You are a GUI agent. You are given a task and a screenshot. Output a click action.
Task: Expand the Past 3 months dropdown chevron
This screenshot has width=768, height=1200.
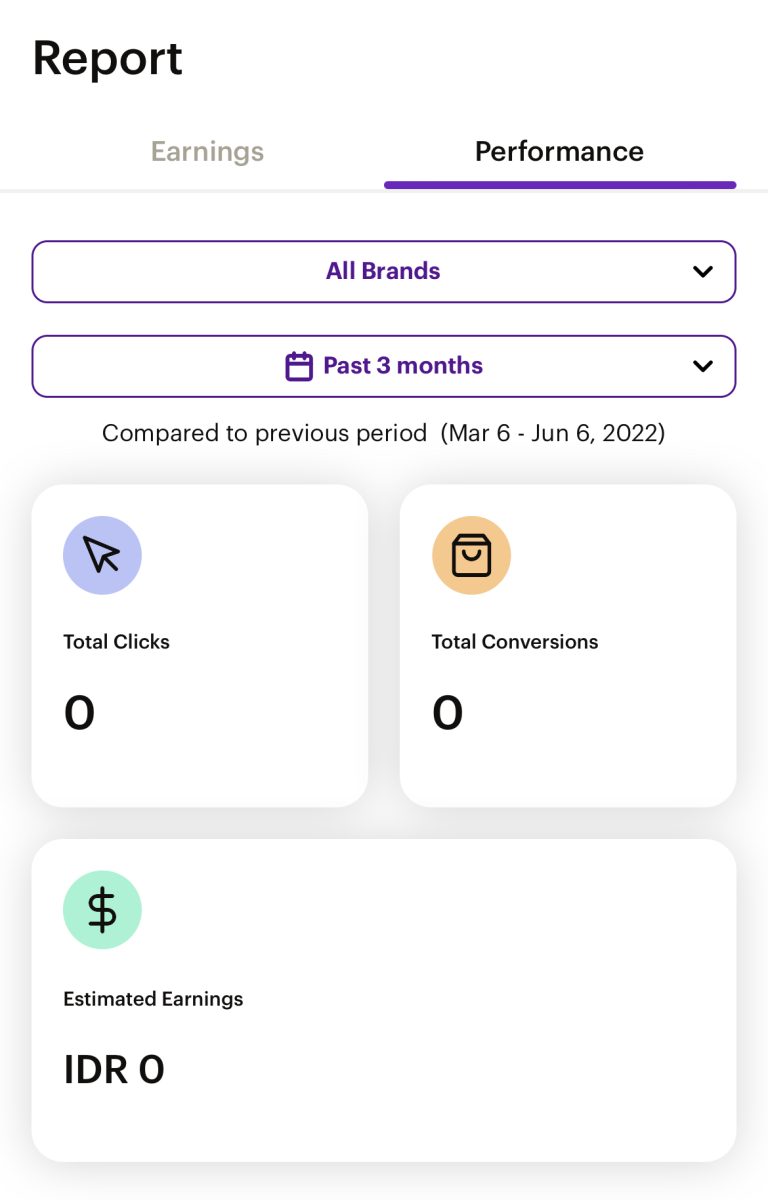tap(703, 366)
